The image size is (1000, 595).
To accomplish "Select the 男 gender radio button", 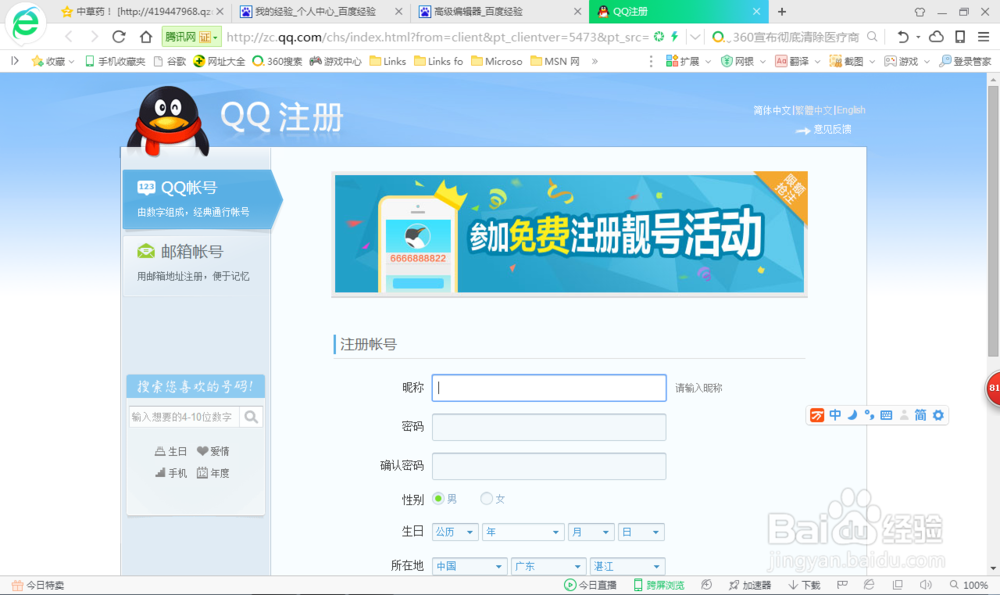I will tap(438, 499).
